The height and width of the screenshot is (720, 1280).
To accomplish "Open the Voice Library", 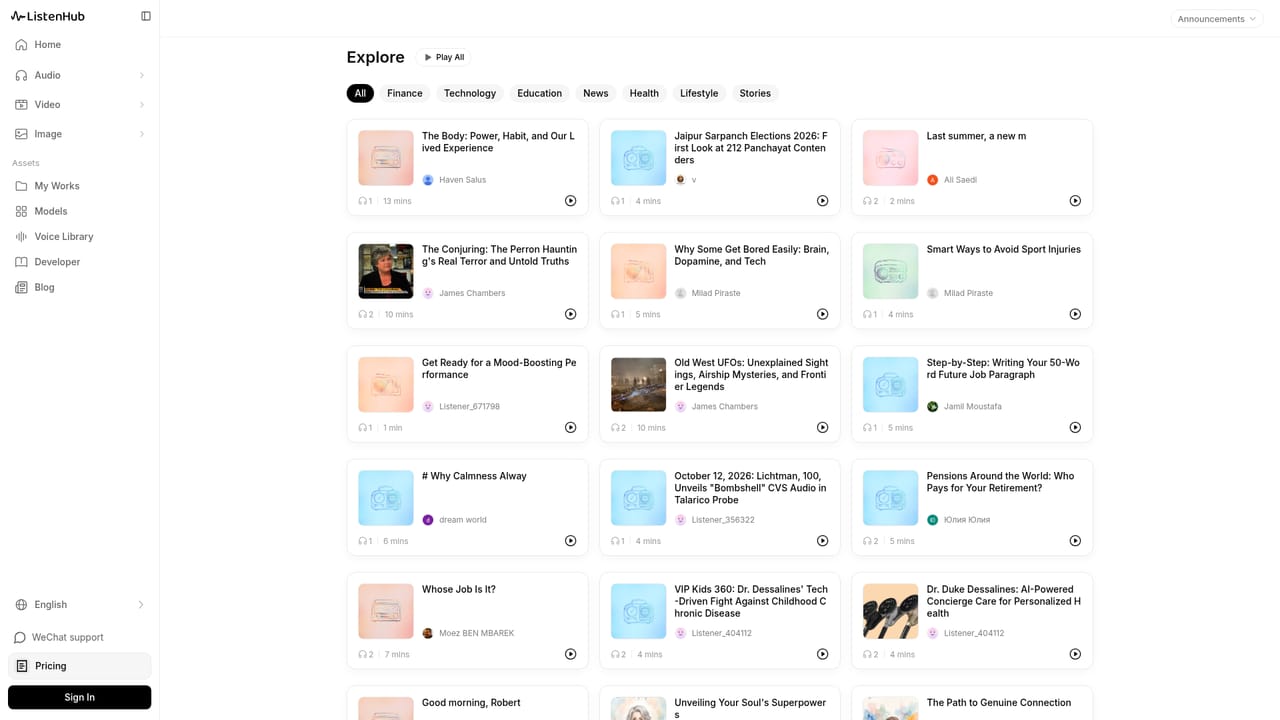I will (x=79, y=237).
